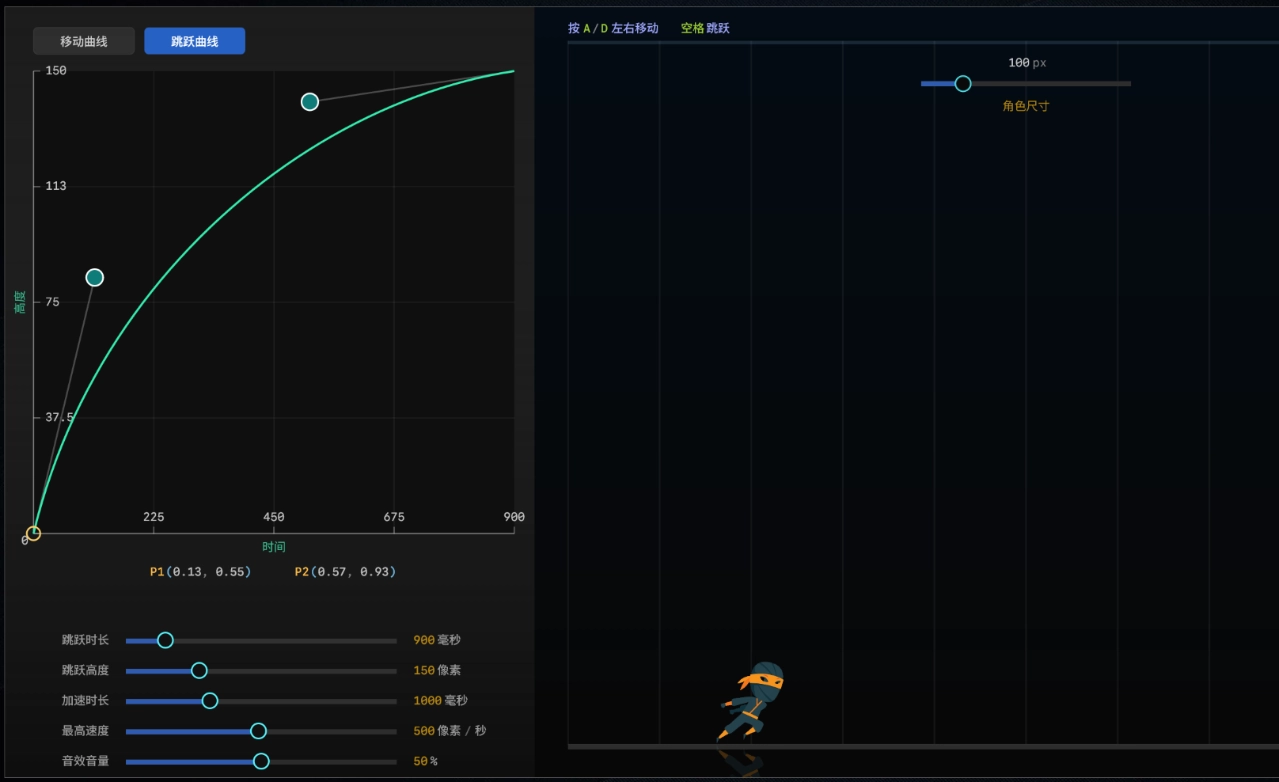
Task: Click the P2 bezier control handle
Action: (310, 101)
